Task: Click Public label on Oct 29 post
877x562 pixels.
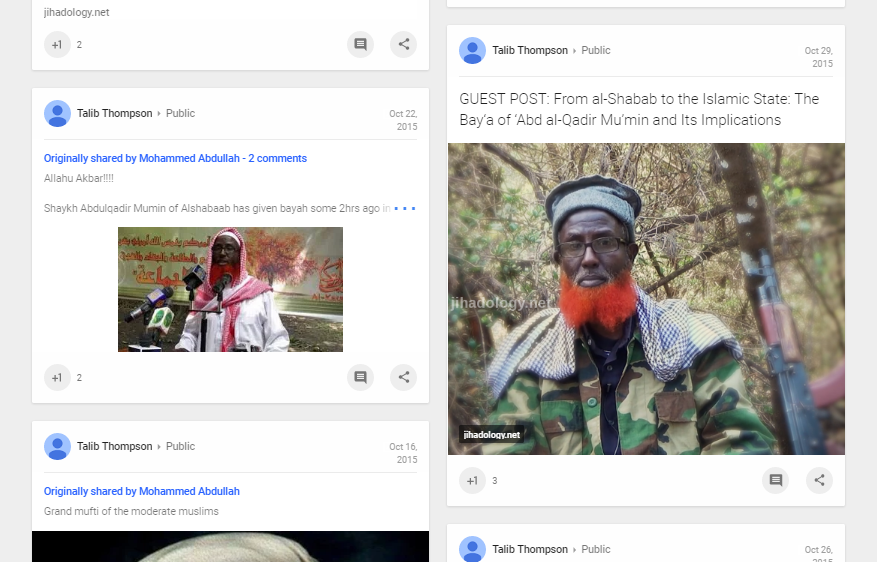Action: (x=596, y=50)
